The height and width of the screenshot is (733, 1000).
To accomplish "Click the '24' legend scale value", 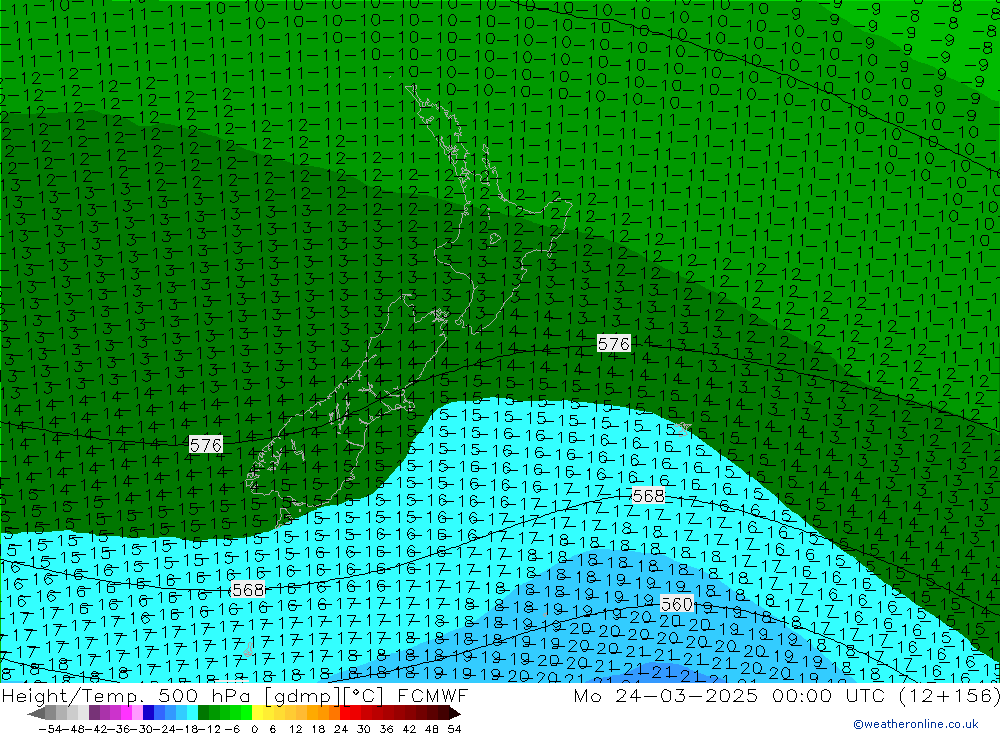I will click(341, 728).
